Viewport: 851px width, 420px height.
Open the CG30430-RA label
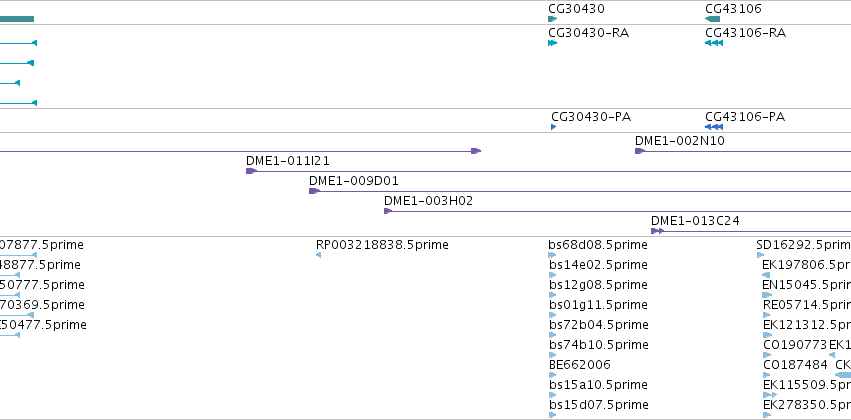[588, 33]
